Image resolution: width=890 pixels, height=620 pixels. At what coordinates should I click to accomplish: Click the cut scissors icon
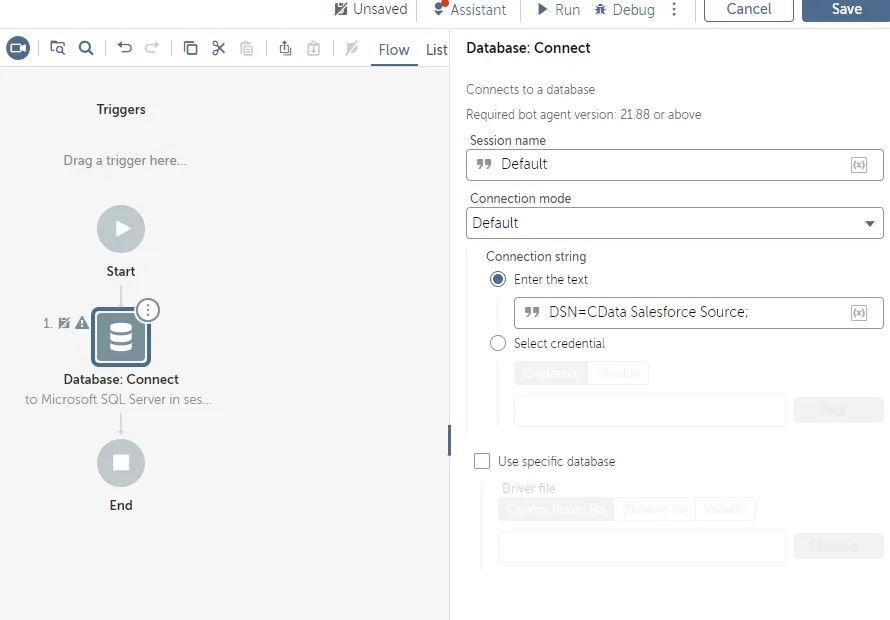coord(218,48)
